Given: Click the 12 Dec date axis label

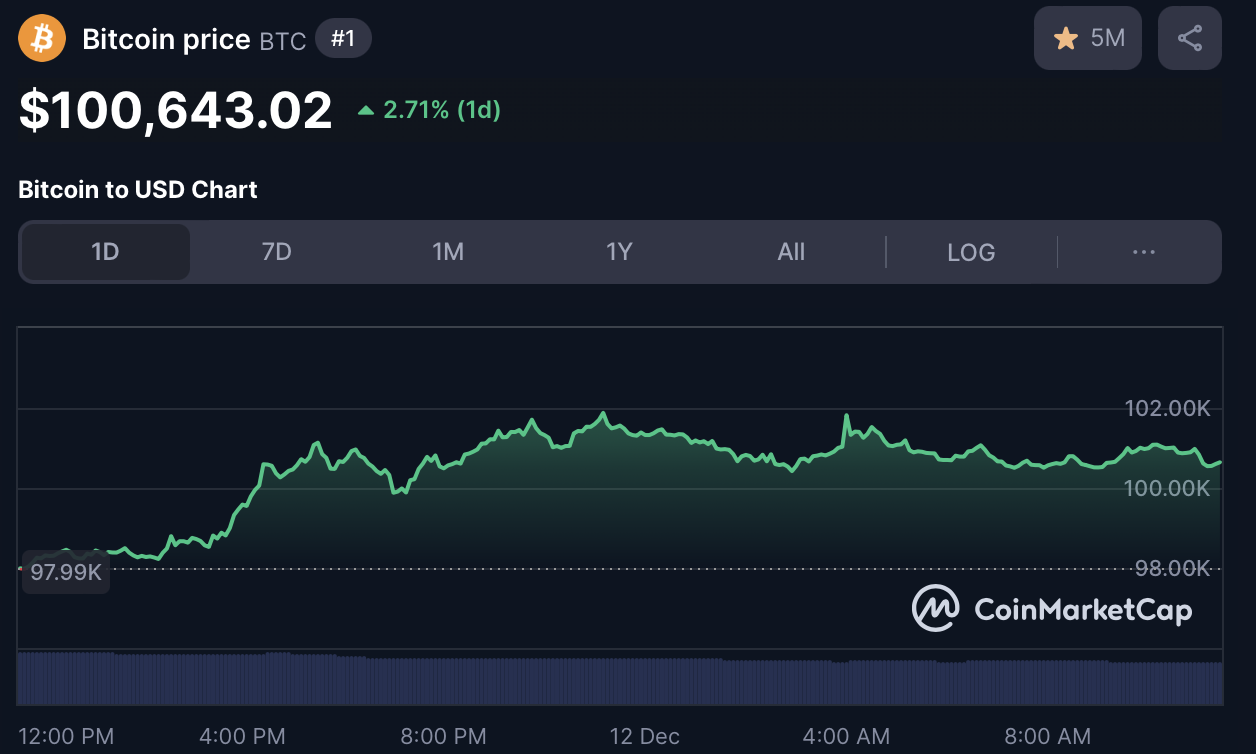Looking at the screenshot, I should click(645, 737).
